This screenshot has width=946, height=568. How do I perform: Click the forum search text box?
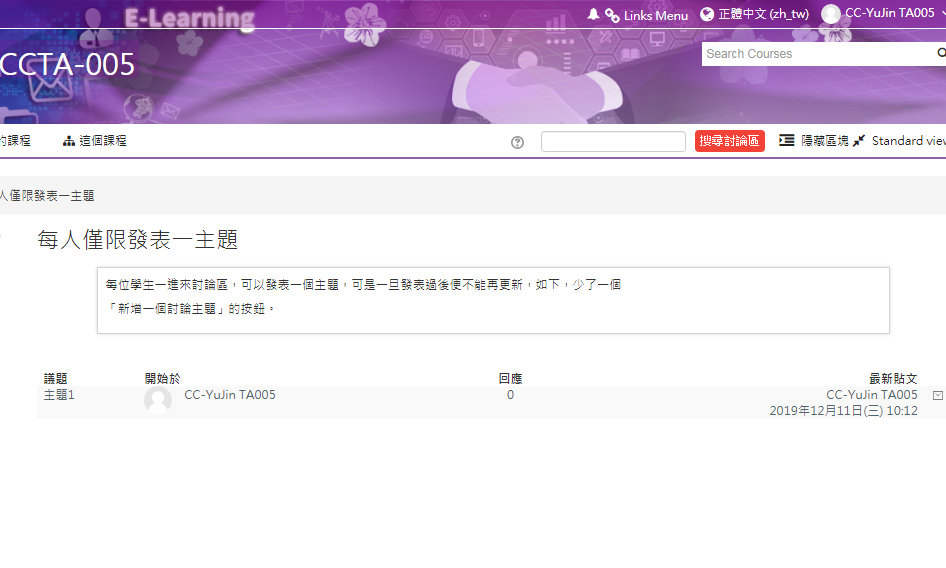point(612,142)
